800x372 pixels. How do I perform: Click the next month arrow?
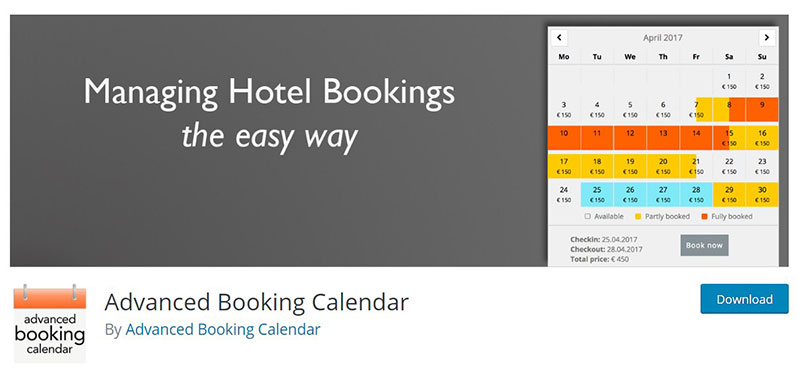click(x=767, y=38)
